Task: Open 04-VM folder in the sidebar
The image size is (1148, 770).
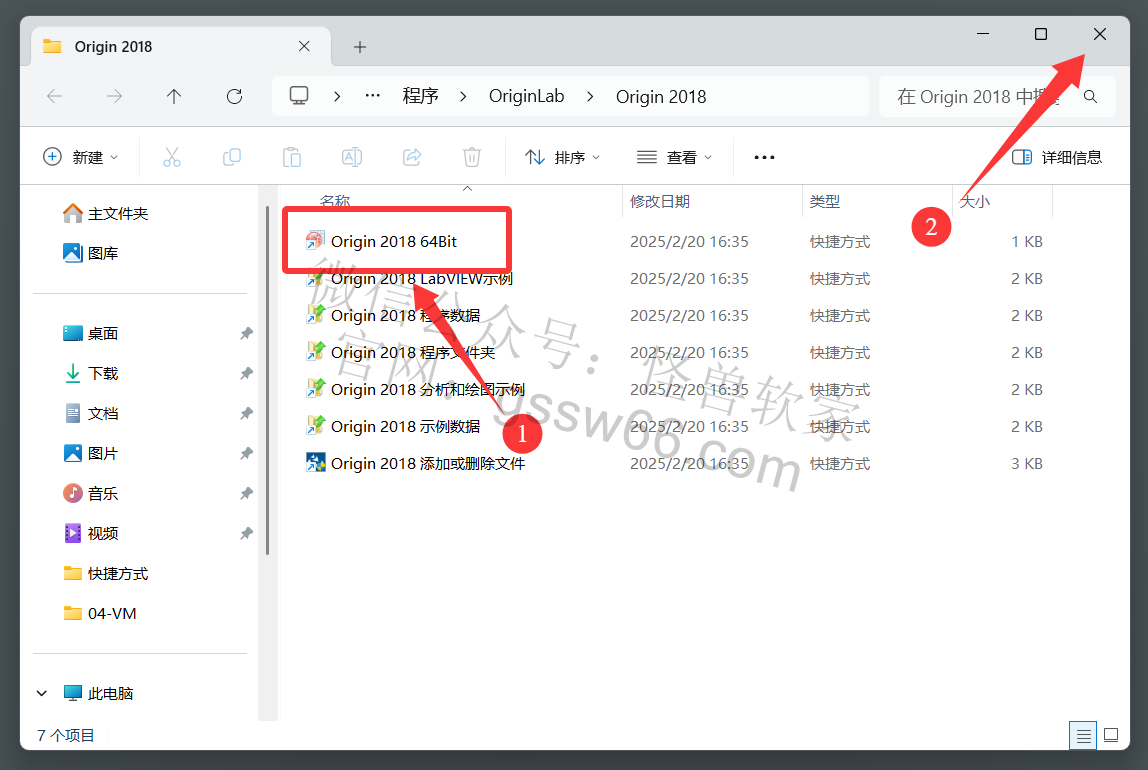Action: [100, 613]
